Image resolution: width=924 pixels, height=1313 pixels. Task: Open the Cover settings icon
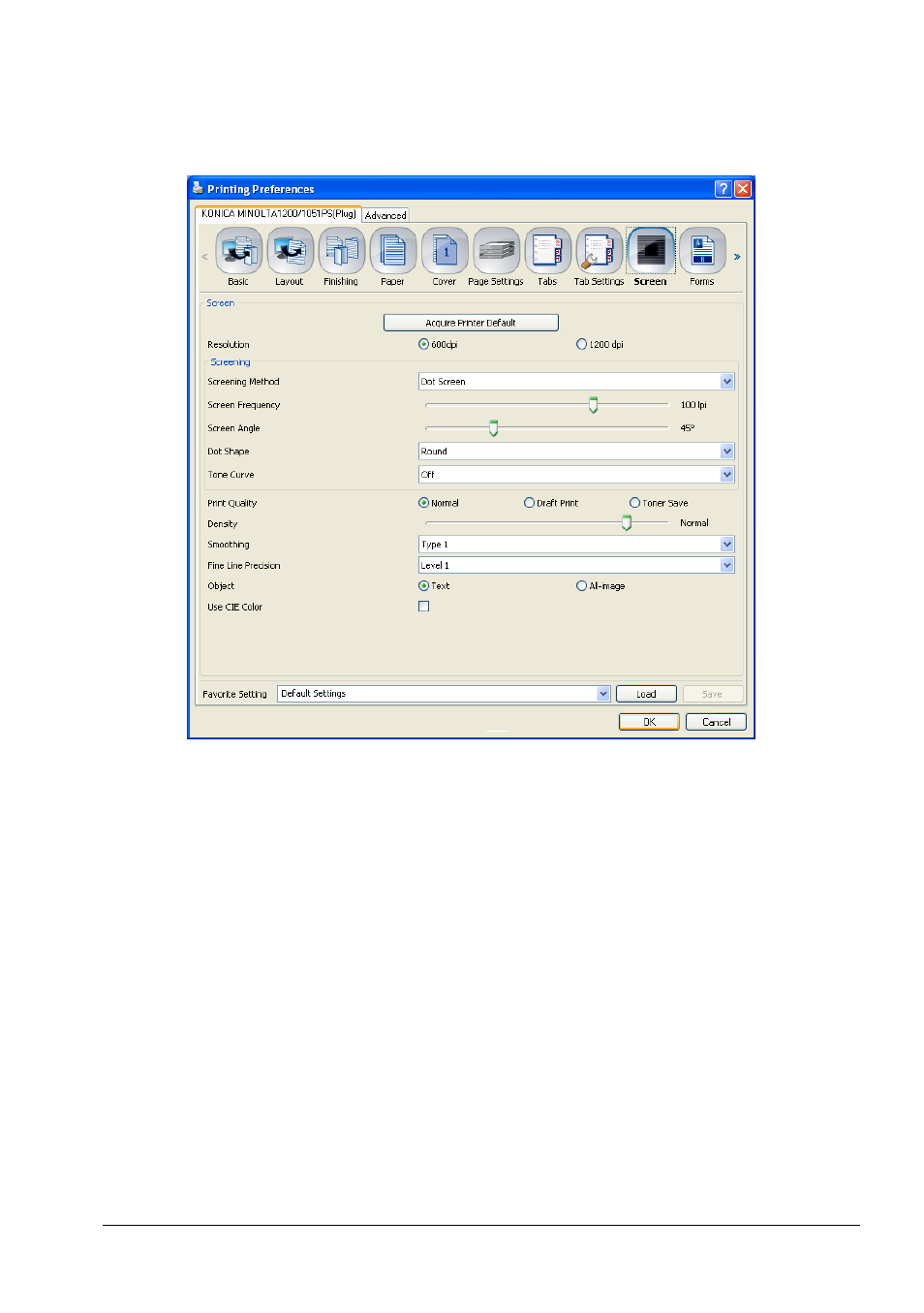445,251
